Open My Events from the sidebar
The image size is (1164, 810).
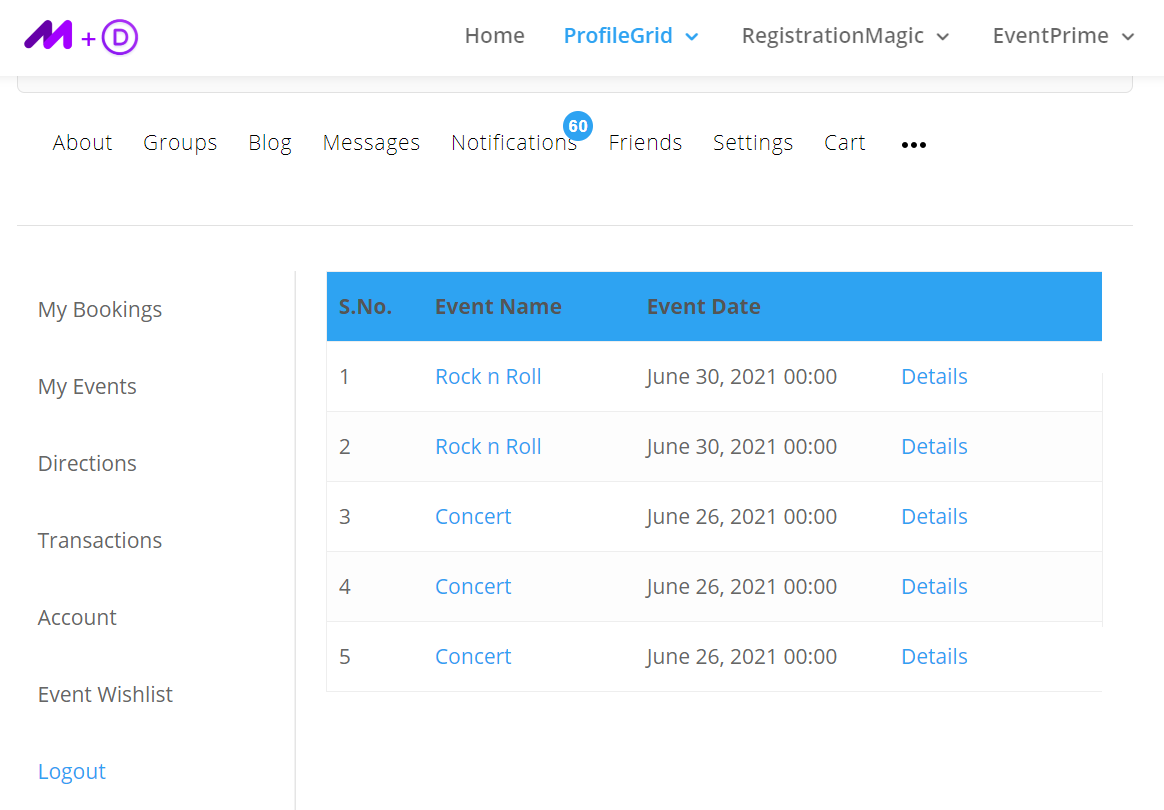tap(87, 386)
